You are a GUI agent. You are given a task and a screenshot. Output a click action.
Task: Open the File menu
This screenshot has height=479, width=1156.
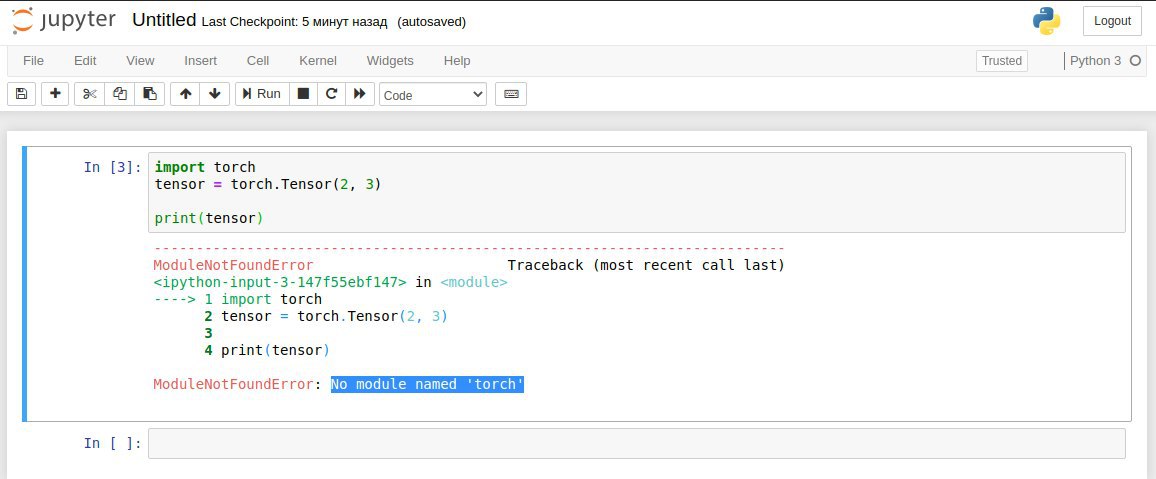[33, 60]
